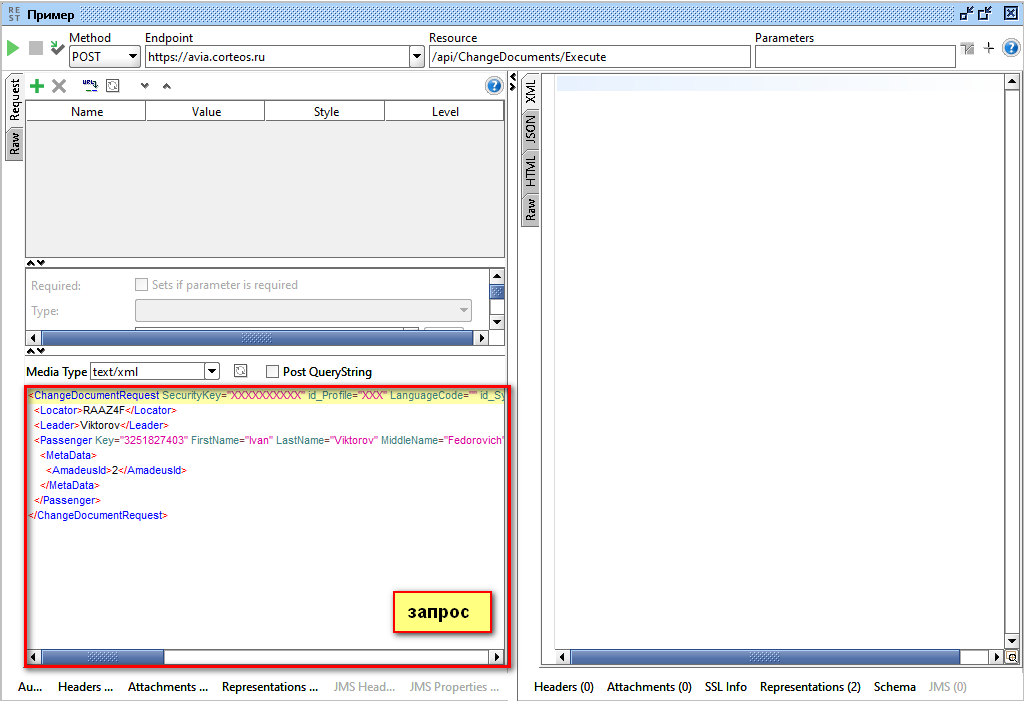Screen dimensions: 1024x701
Task: Click the Representations (2) response tab
Action: tap(810, 687)
